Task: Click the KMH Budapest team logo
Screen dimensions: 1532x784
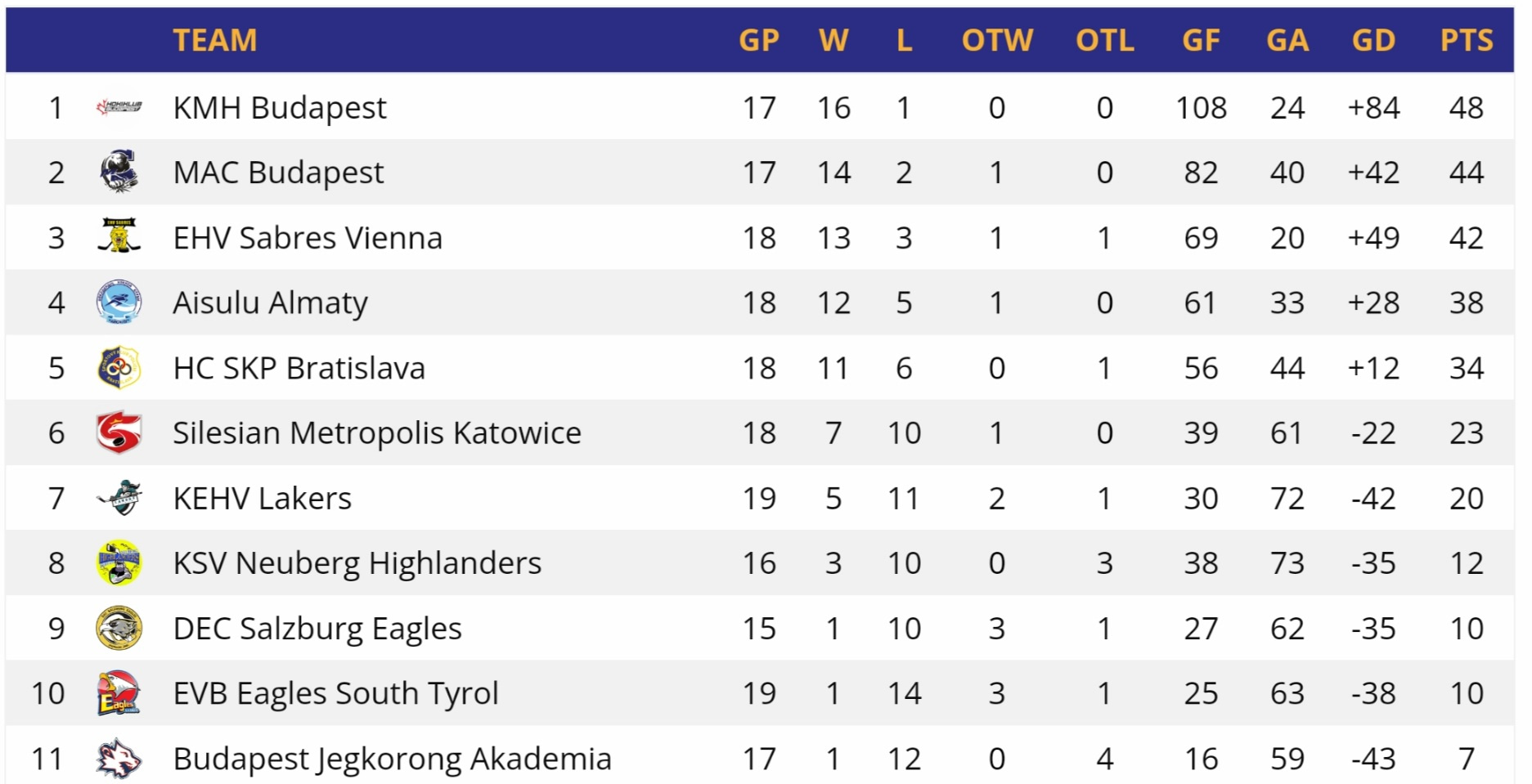Action: 119,107
